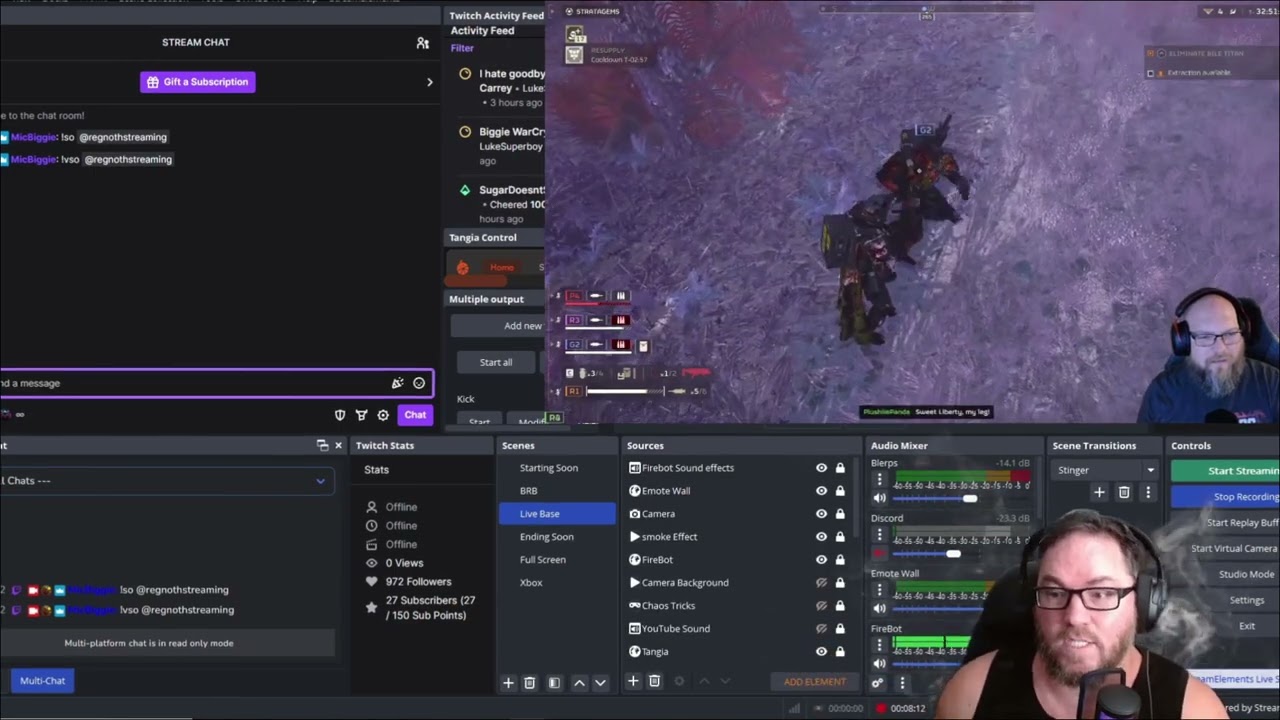Unmute the Discord audio speaker icon
Image resolution: width=1280 pixels, height=720 pixels.
pyautogui.click(x=880, y=553)
